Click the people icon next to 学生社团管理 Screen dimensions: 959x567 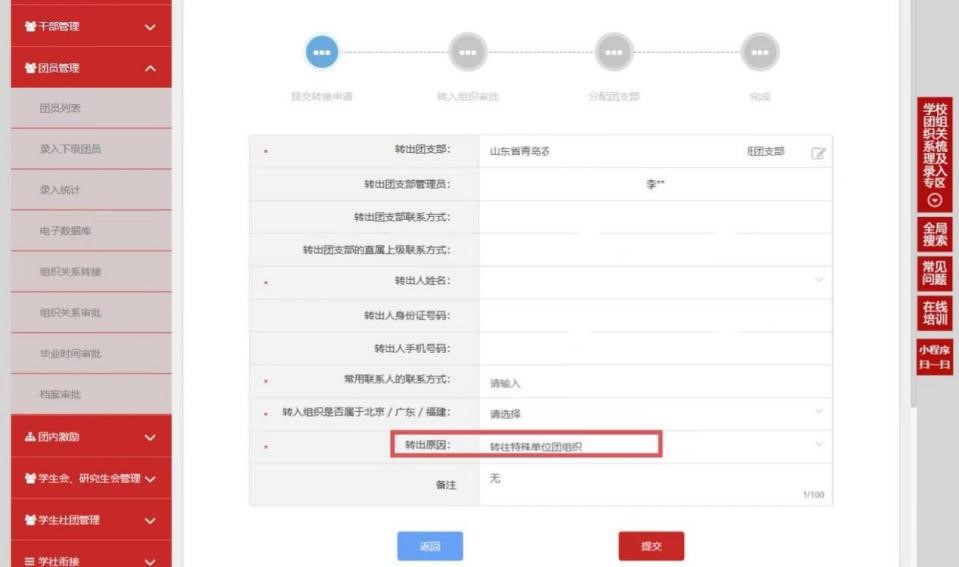[x=30, y=520]
